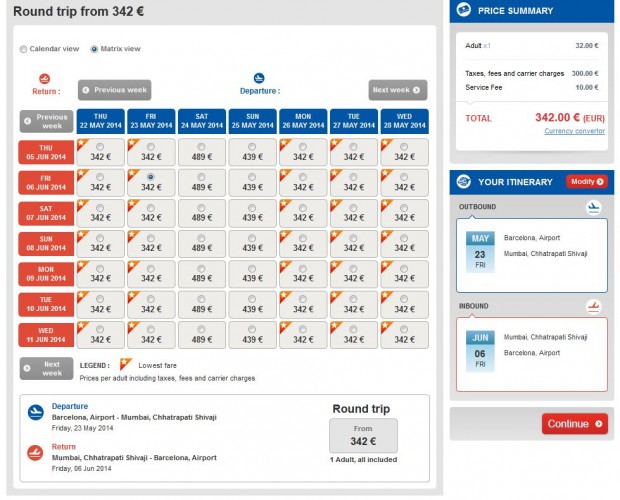The height and width of the screenshot is (500, 620).
Task: Click the inbound flight plane icon
Action: 594,306
